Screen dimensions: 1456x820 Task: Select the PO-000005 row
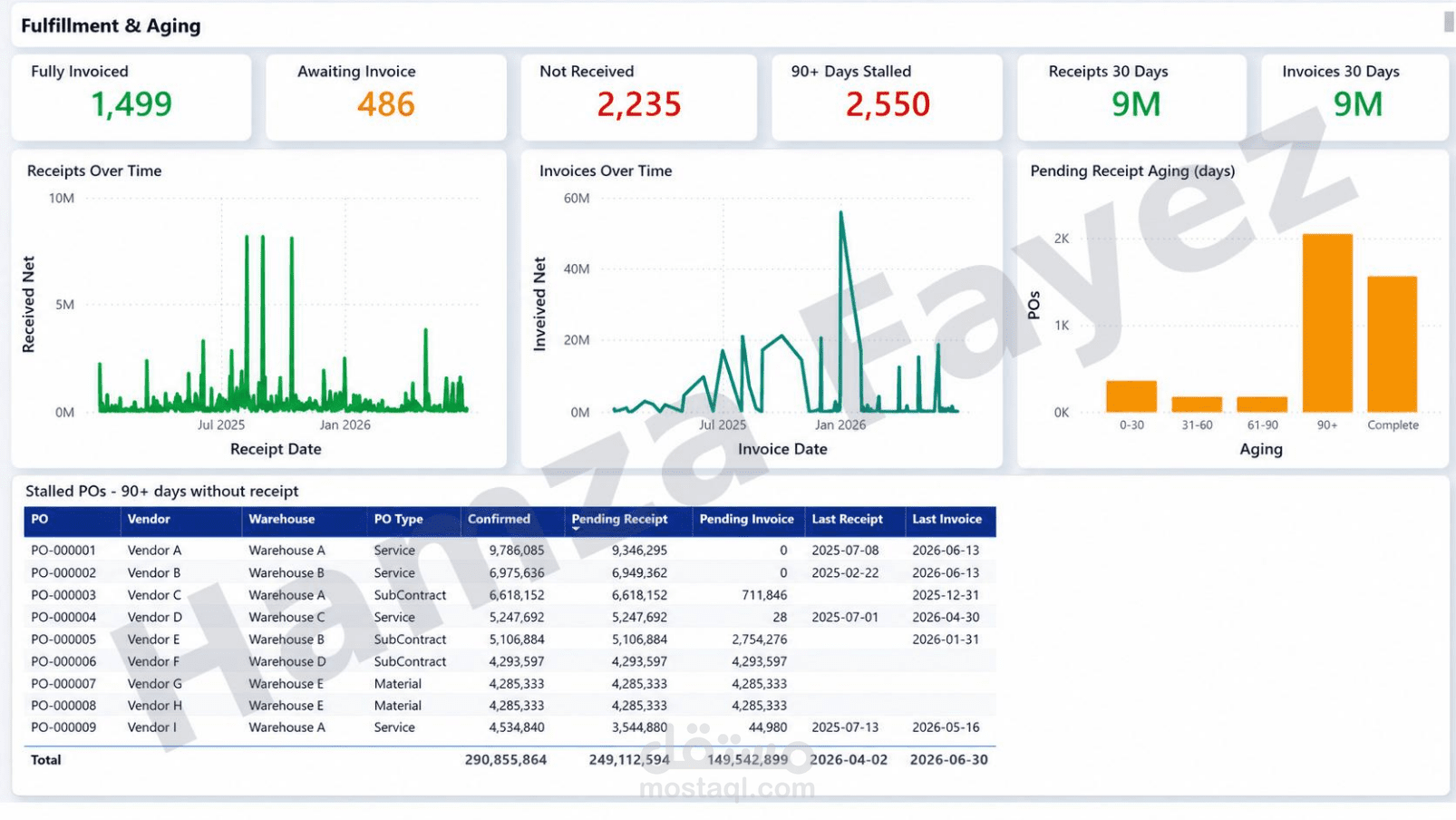point(510,639)
